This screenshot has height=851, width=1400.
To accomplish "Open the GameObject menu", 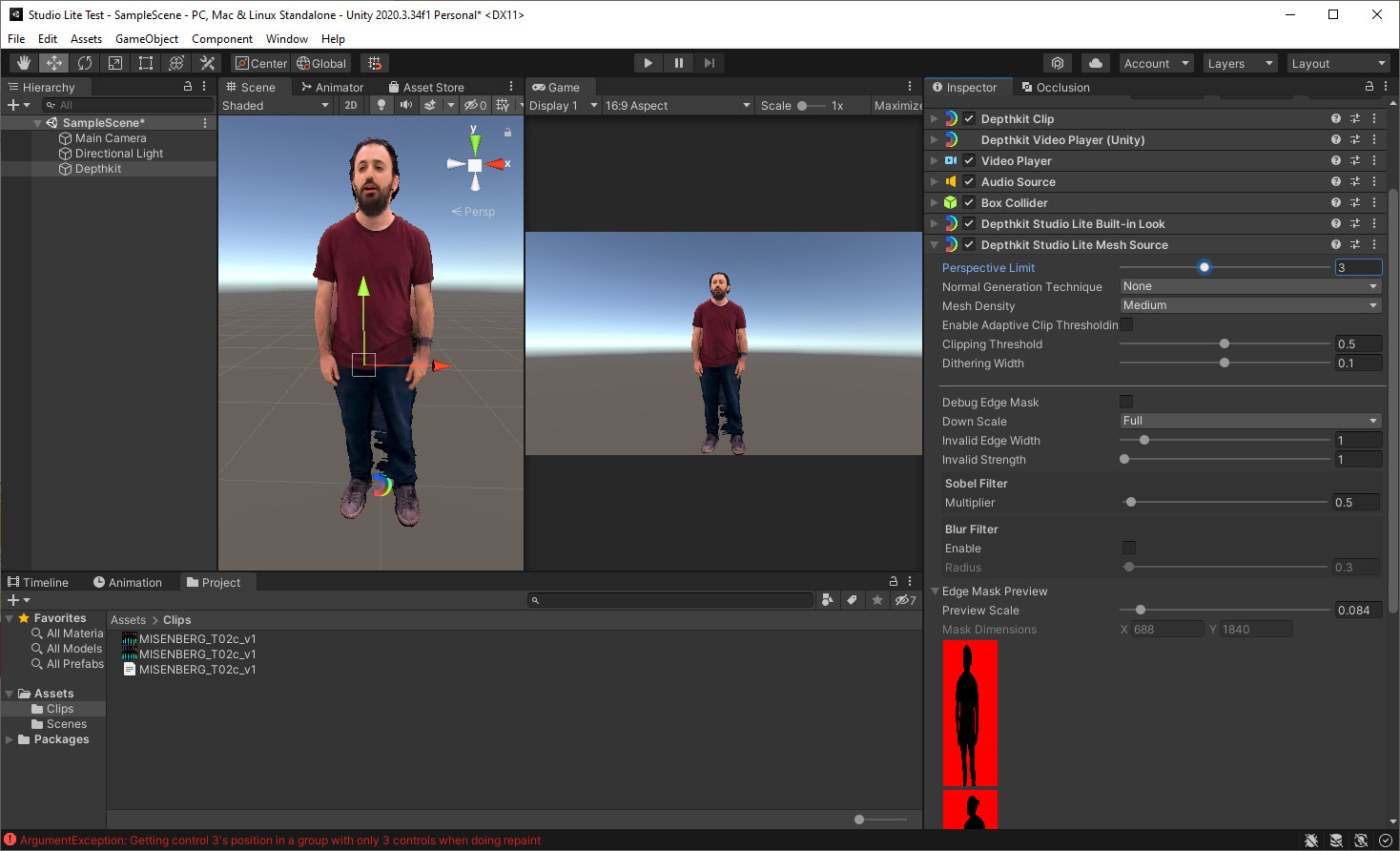I will point(147,39).
